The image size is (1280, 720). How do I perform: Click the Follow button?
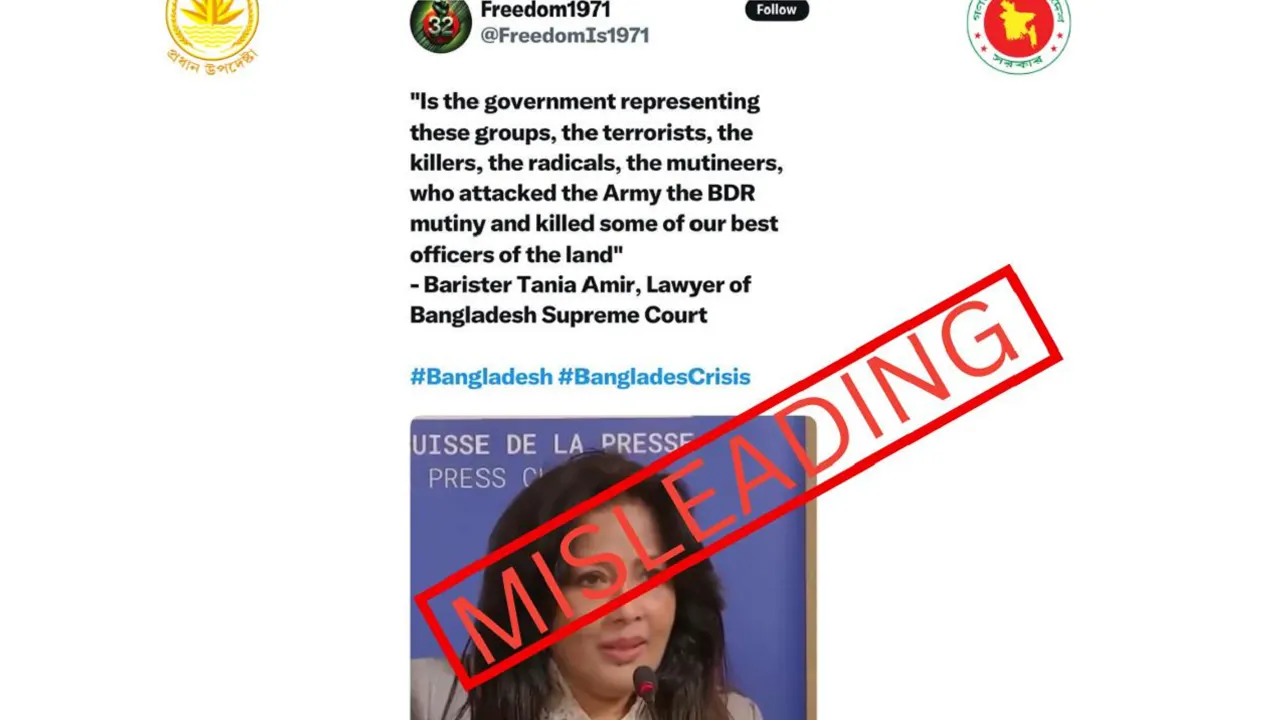pos(776,10)
